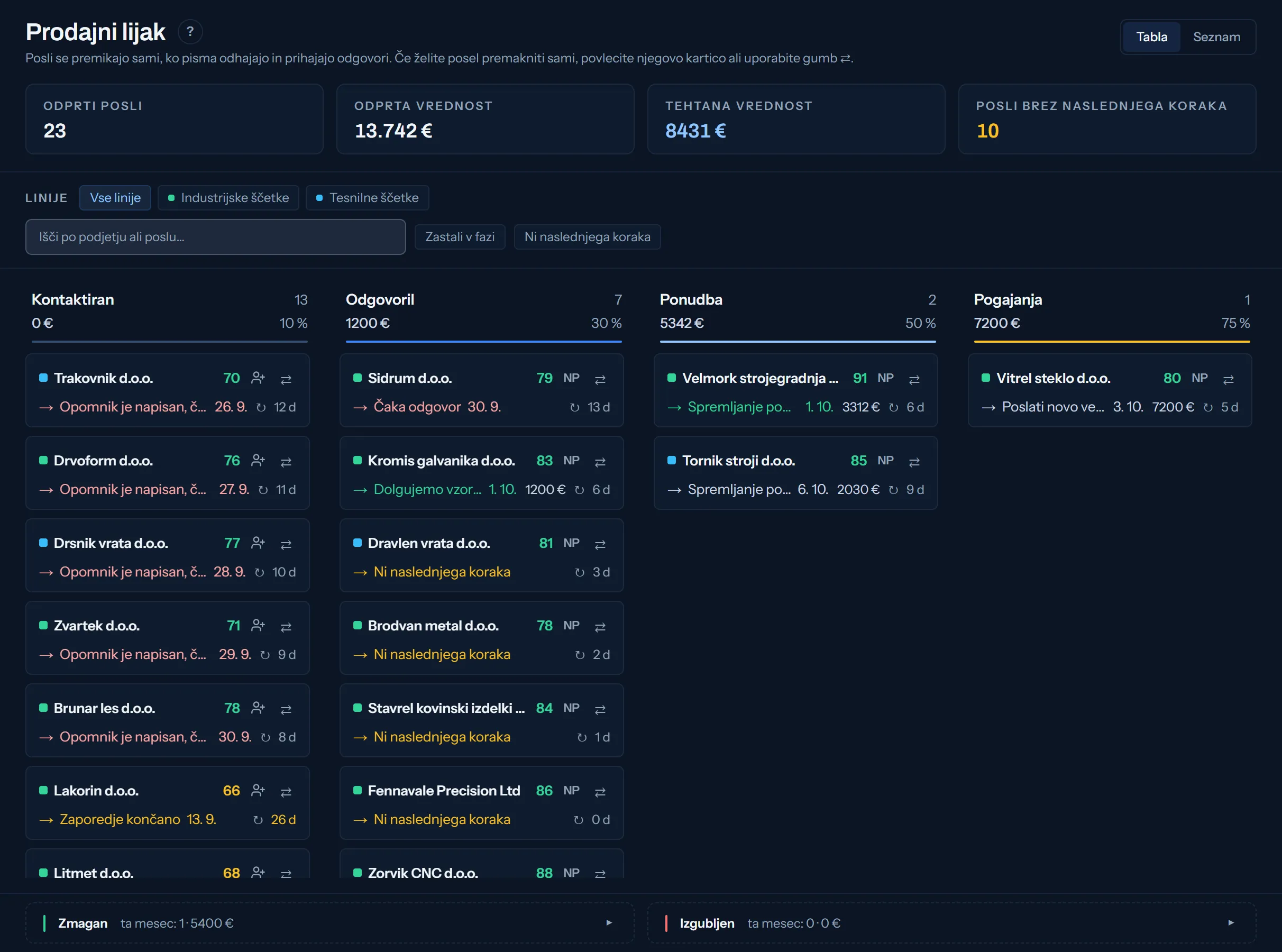Expand the Zmagan section arrow
The image size is (1282, 952).
tap(609, 922)
